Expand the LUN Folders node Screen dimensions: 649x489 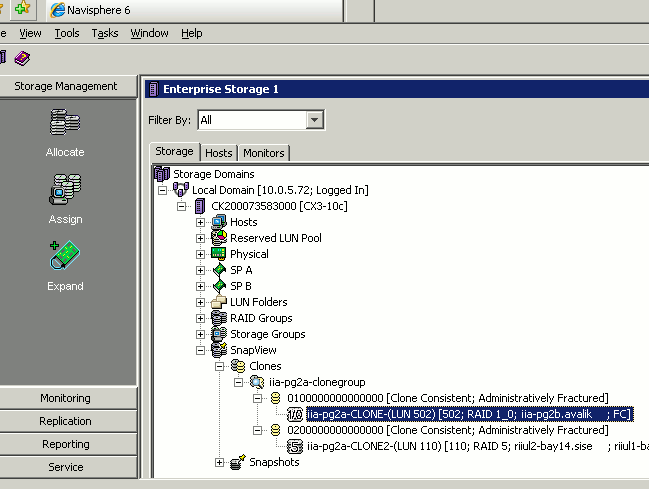click(200, 302)
